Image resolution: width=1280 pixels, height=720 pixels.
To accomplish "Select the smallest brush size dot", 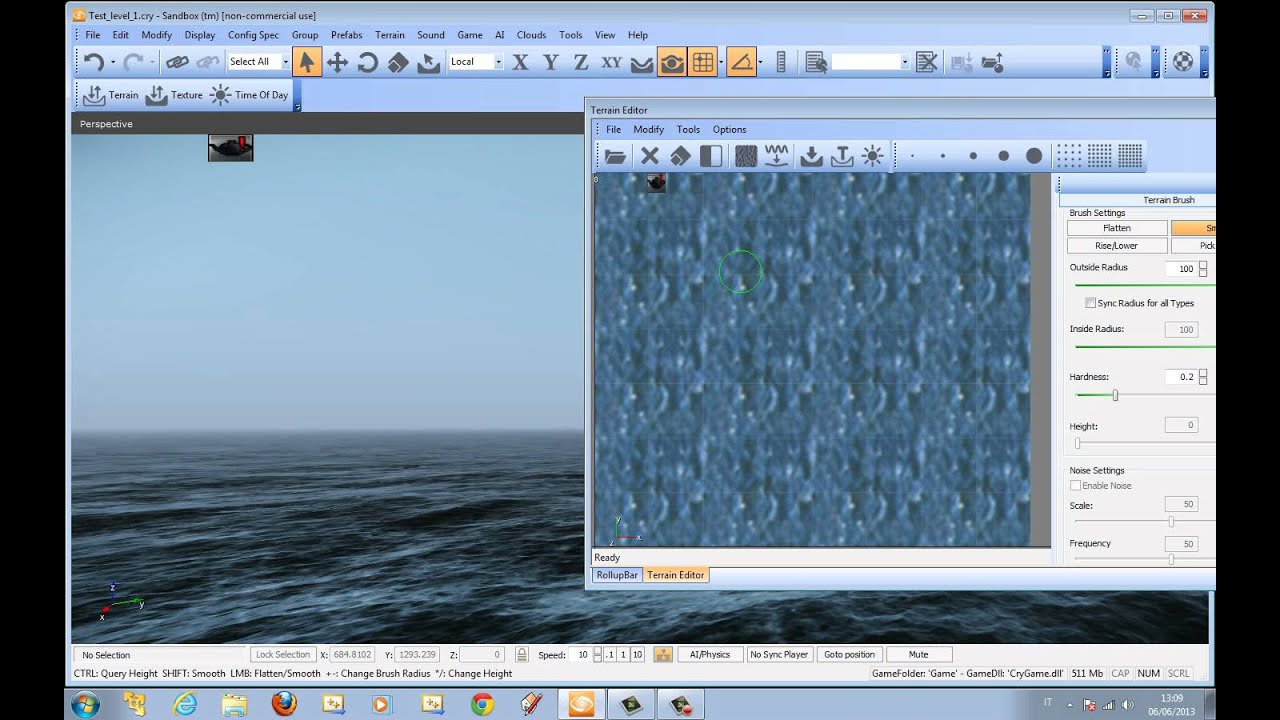I will 912,156.
